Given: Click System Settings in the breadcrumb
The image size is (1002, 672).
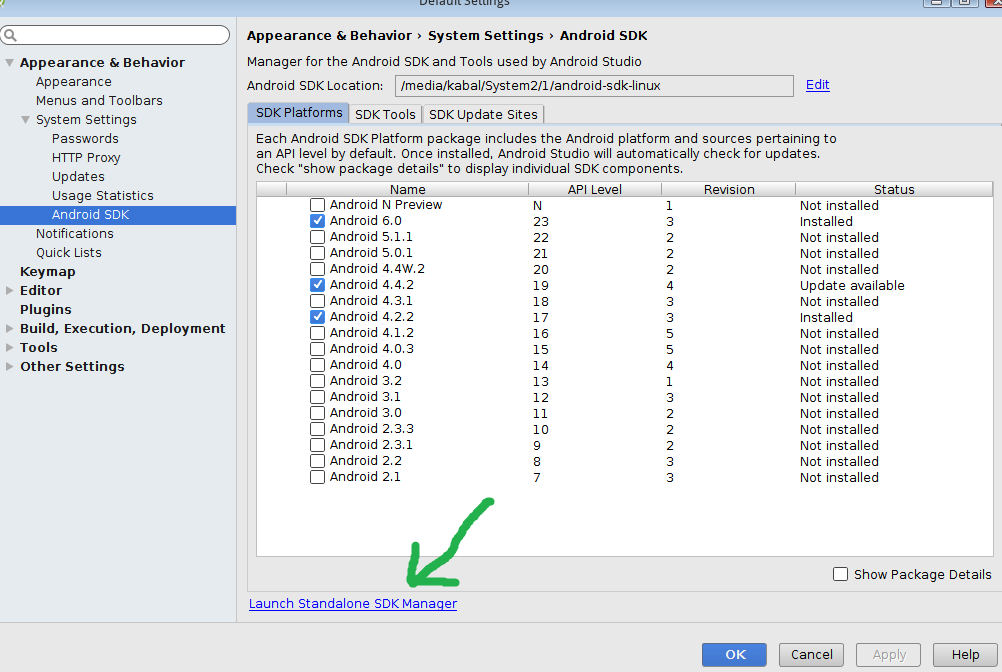Looking at the screenshot, I should [486, 36].
